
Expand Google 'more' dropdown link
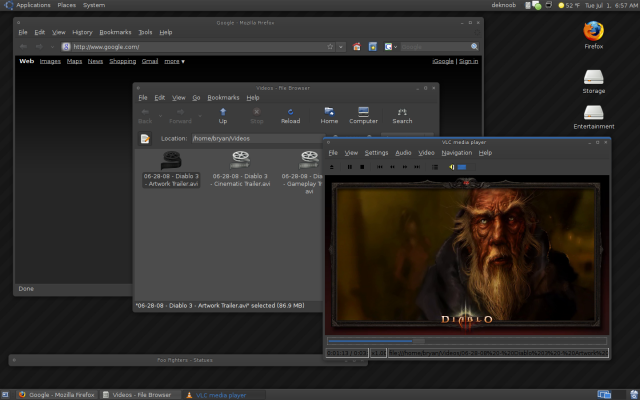[174, 61]
